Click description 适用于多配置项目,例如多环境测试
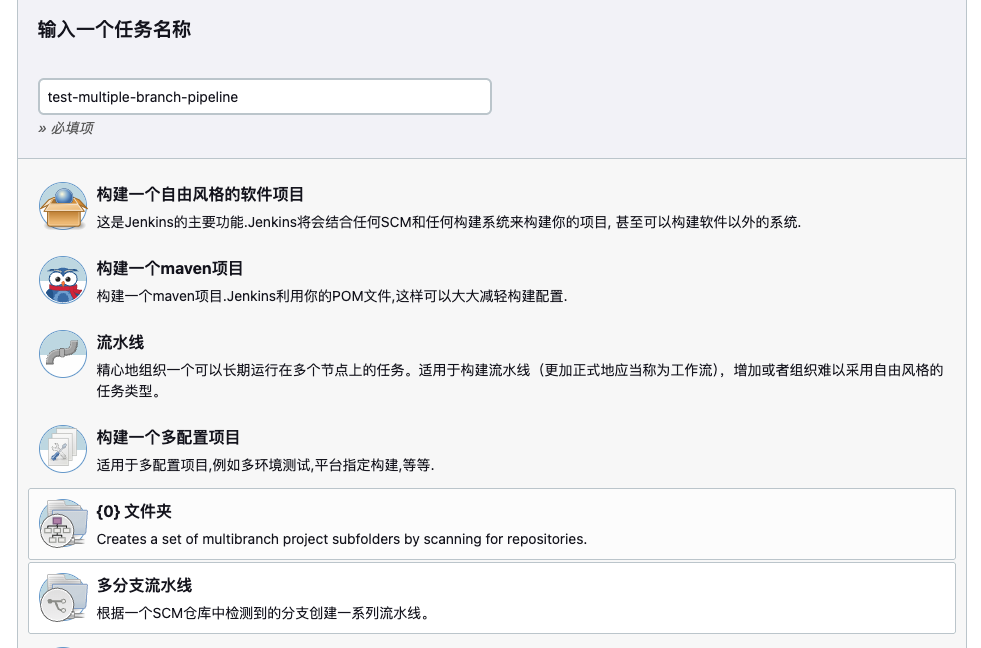This screenshot has width=981, height=648. click(x=265, y=465)
